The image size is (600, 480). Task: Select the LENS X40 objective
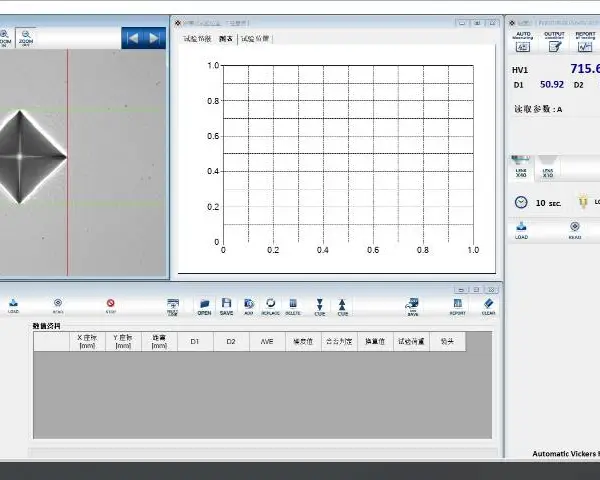coord(521,167)
